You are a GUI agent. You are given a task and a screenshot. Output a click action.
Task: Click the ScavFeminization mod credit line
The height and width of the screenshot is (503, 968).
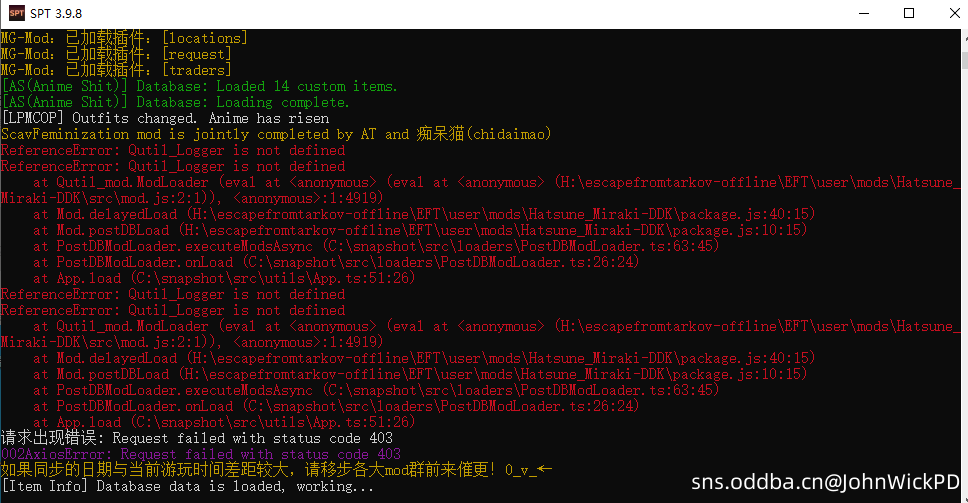[276, 134]
